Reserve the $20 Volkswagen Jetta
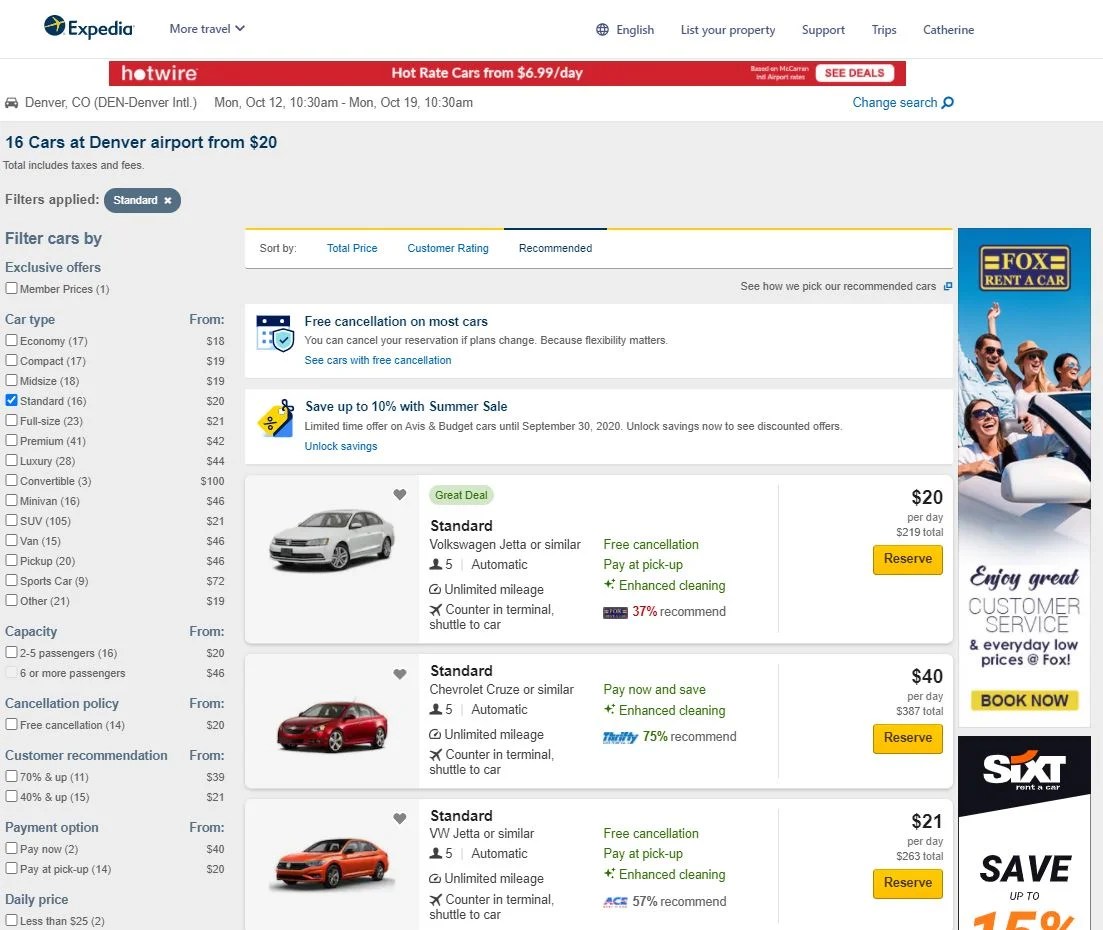The image size is (1103, 930). click(x=906, y=560)
